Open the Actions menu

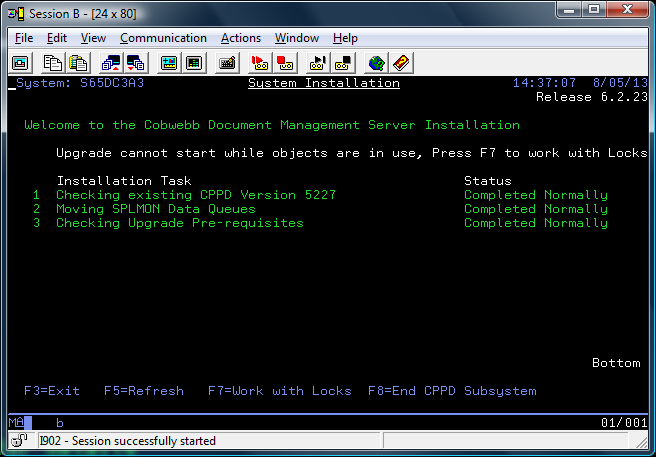pos(241,38)
